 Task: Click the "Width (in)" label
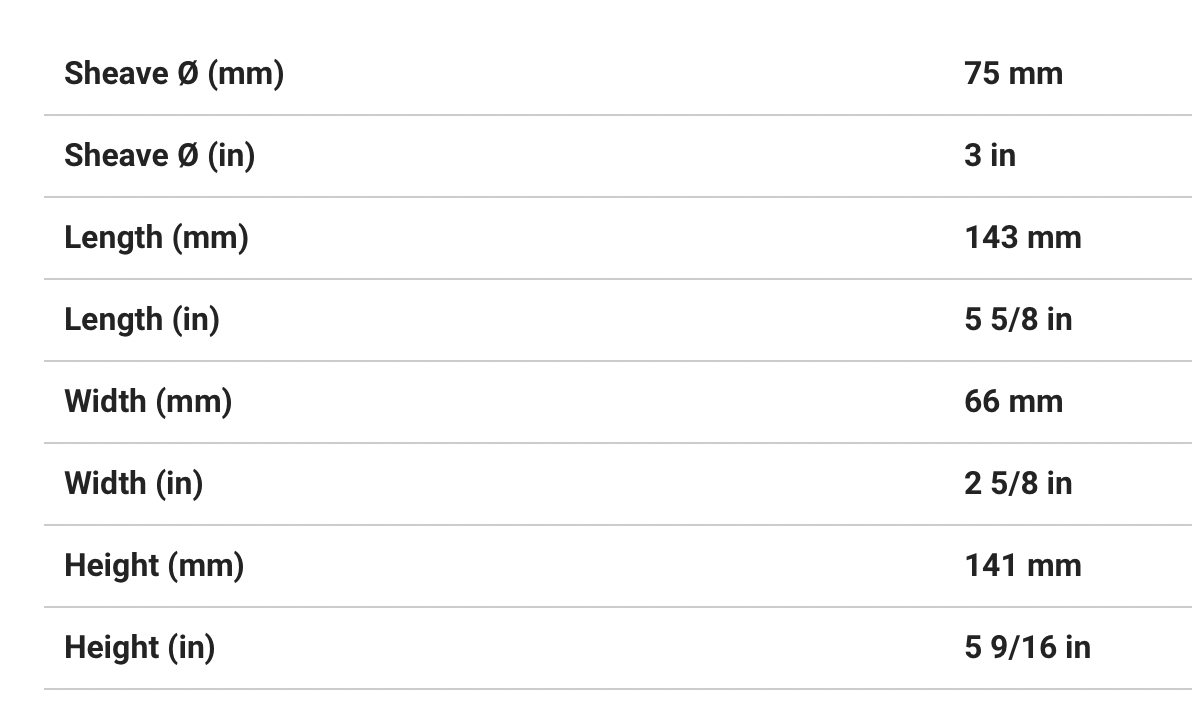pos(133,483)
